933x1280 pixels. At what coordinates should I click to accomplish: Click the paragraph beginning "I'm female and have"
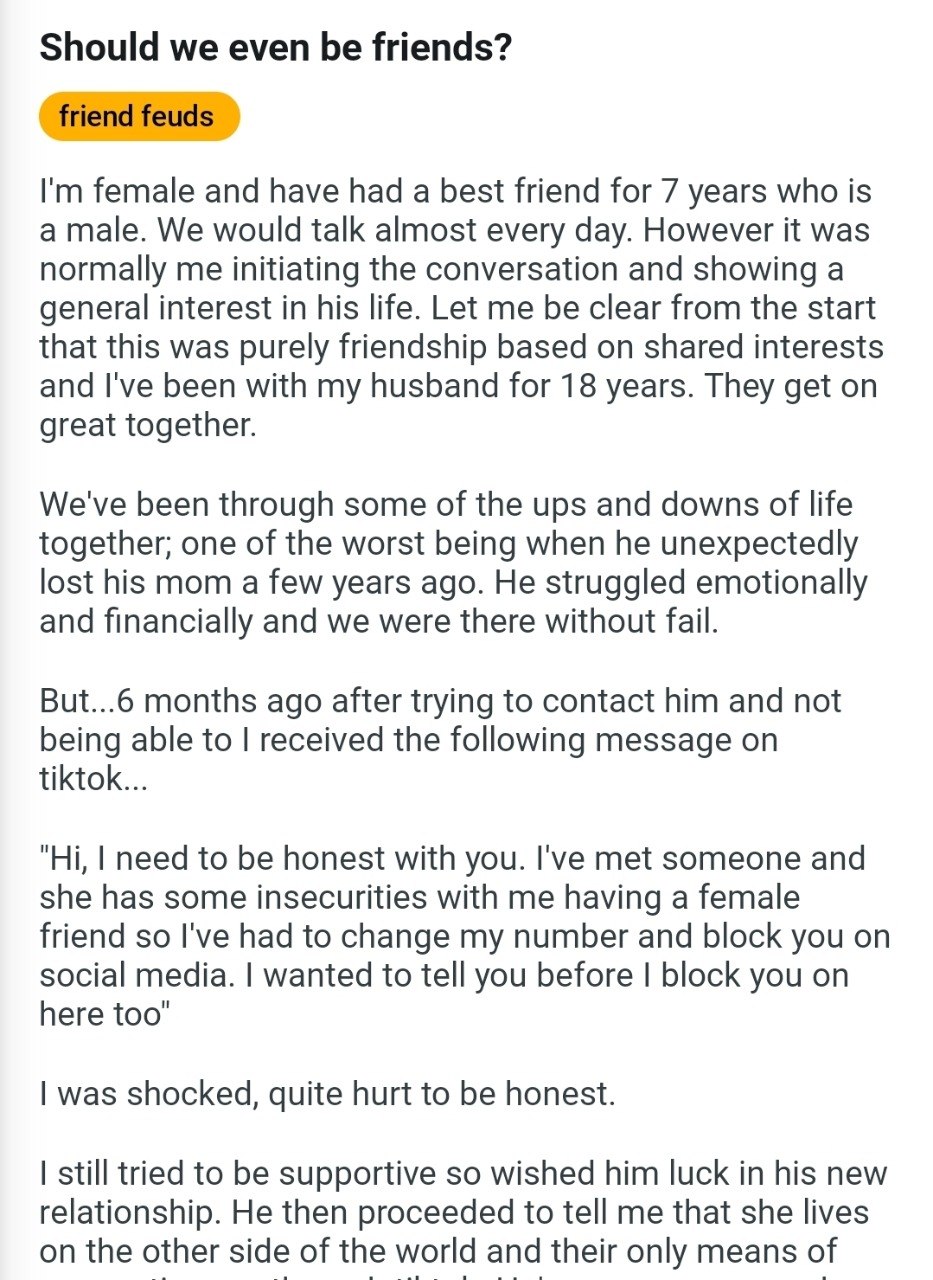(x=462, y=309)
